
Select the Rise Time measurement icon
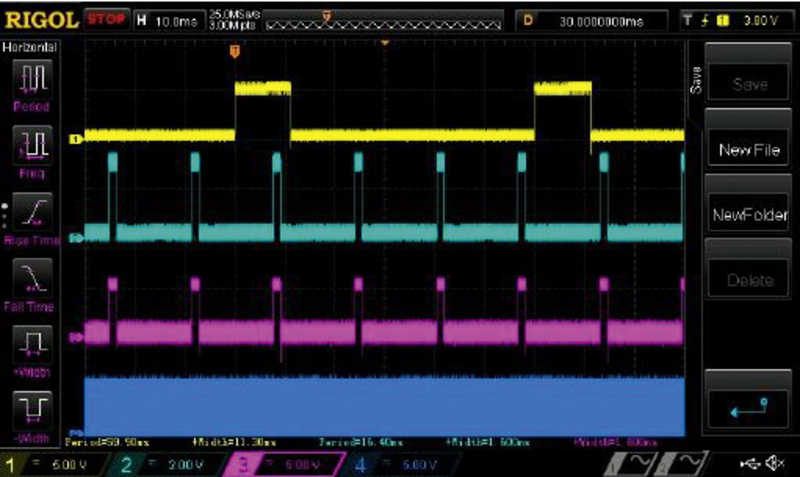32,212
